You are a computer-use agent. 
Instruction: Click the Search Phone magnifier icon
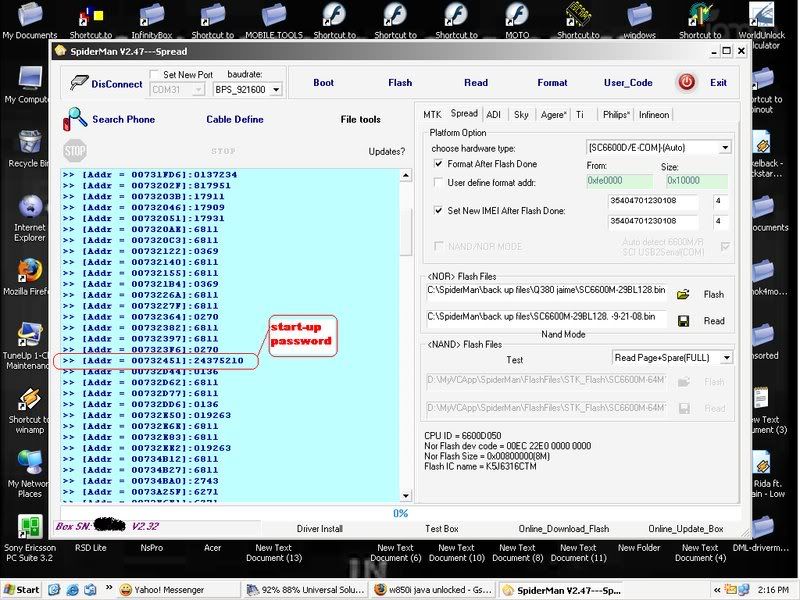[75, 119]
